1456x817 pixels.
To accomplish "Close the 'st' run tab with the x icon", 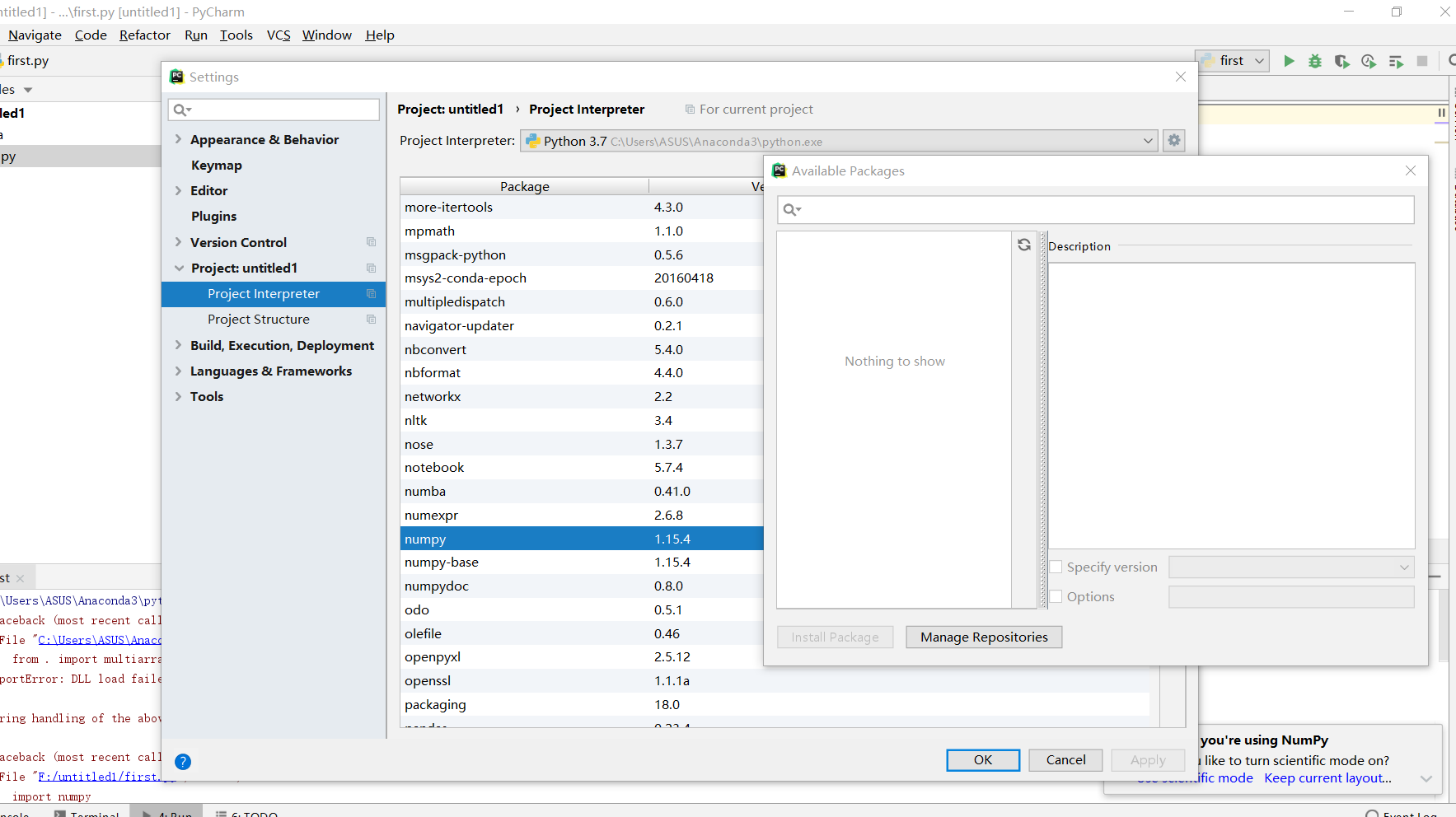I will point(21,579).
